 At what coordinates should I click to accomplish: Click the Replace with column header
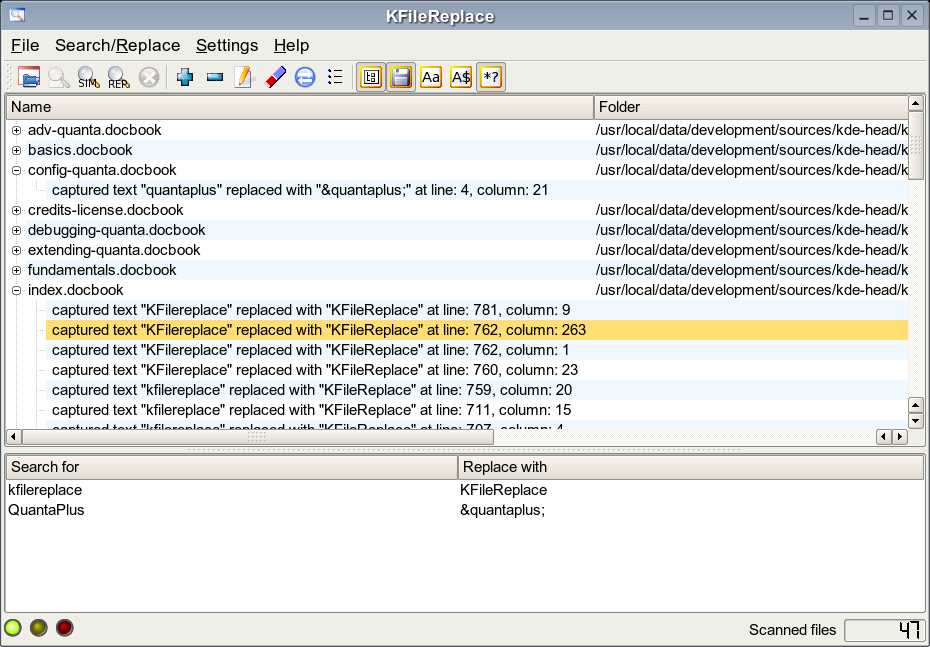690,467
